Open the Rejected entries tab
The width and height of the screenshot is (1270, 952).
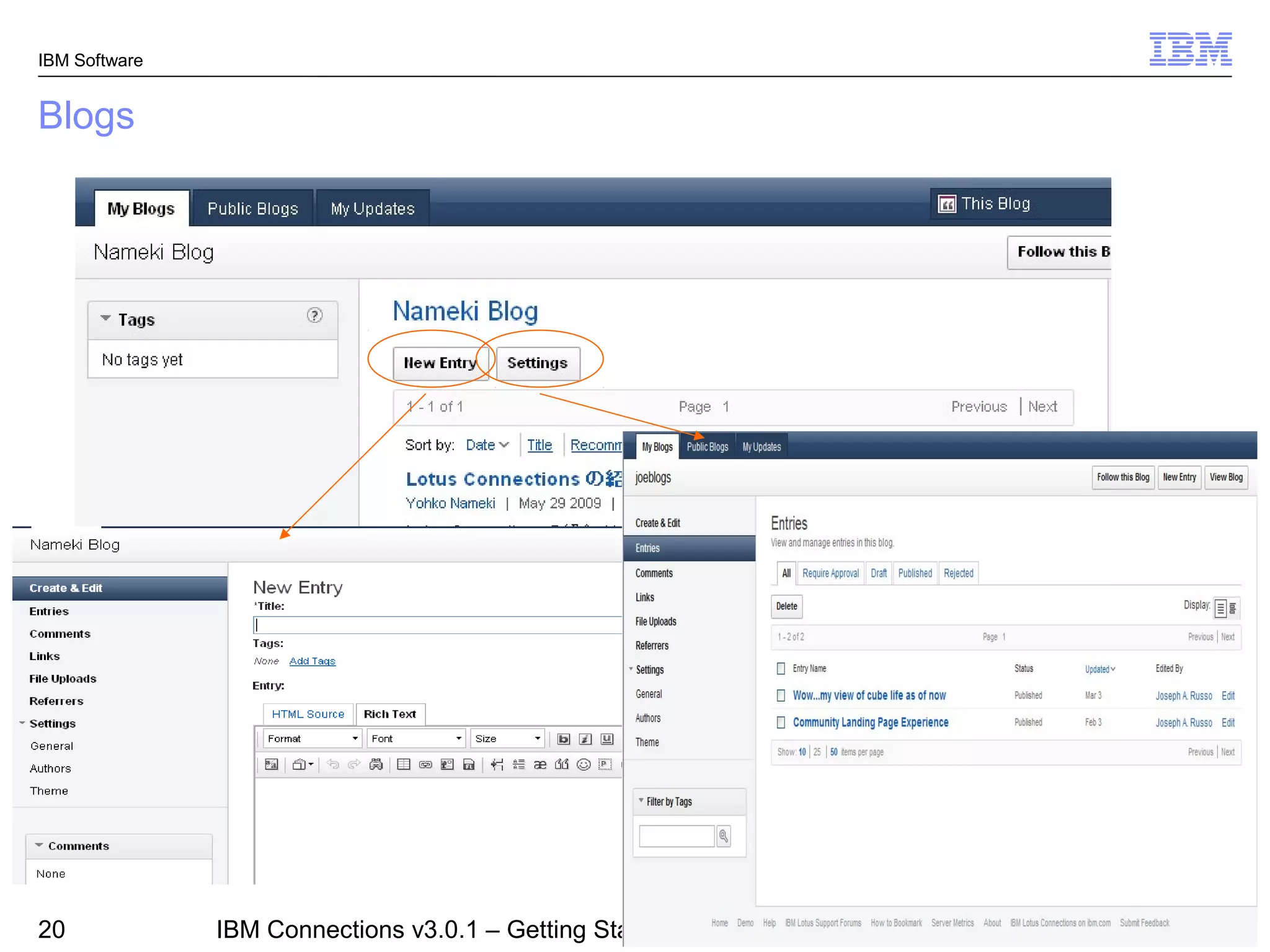(958, 573)
